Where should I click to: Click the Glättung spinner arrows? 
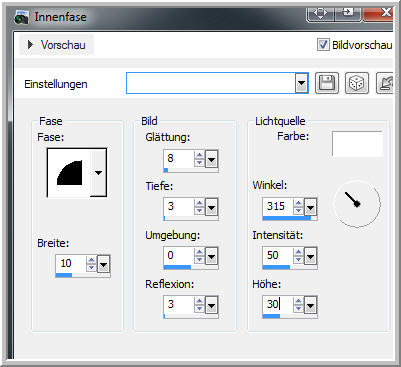(x=199, y=159)
